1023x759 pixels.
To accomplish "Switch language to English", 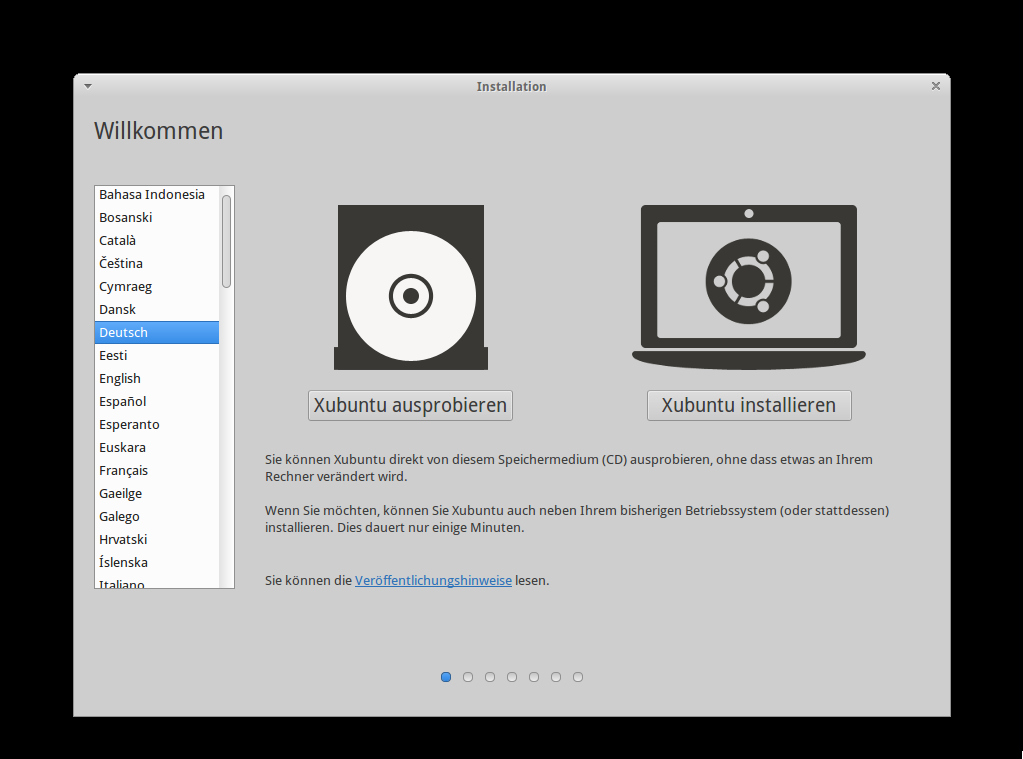I will [157, 379].
